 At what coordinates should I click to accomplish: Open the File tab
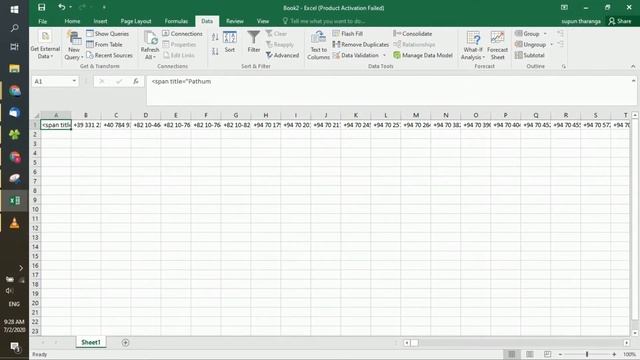tap(42, 21)
